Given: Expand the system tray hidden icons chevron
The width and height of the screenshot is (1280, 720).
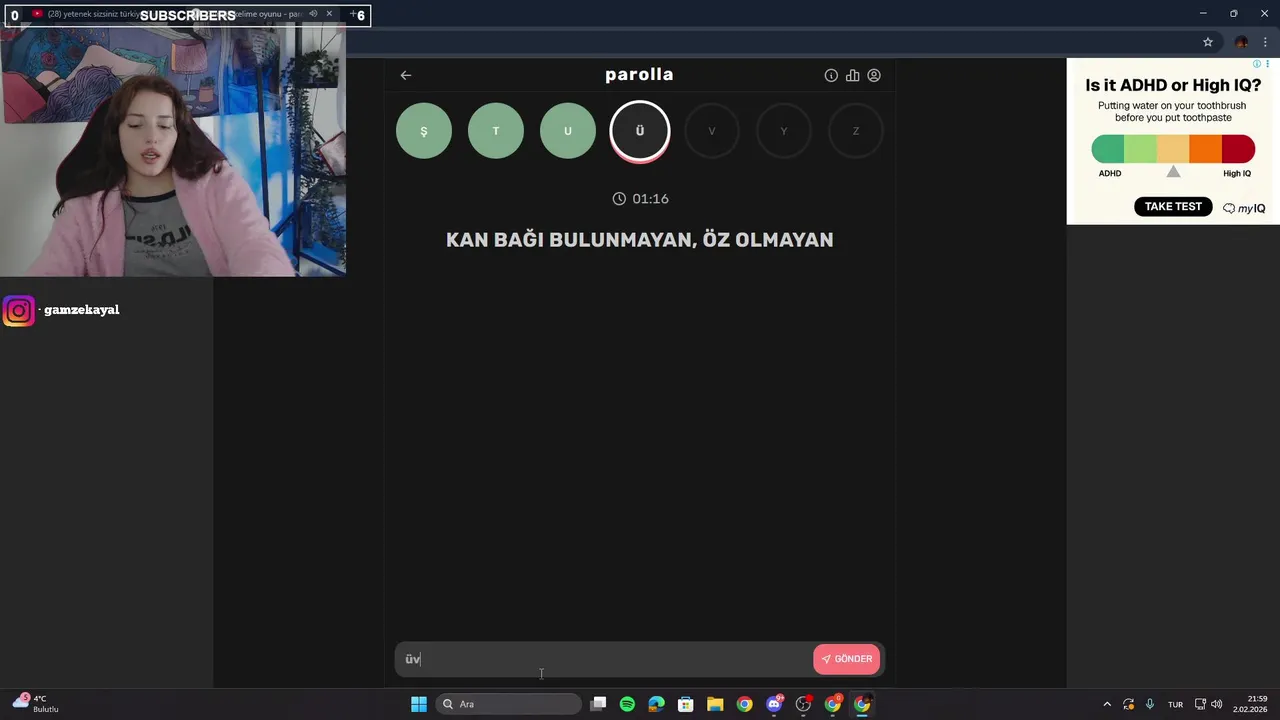Looking at the screenshot, I should [1107, 704].
